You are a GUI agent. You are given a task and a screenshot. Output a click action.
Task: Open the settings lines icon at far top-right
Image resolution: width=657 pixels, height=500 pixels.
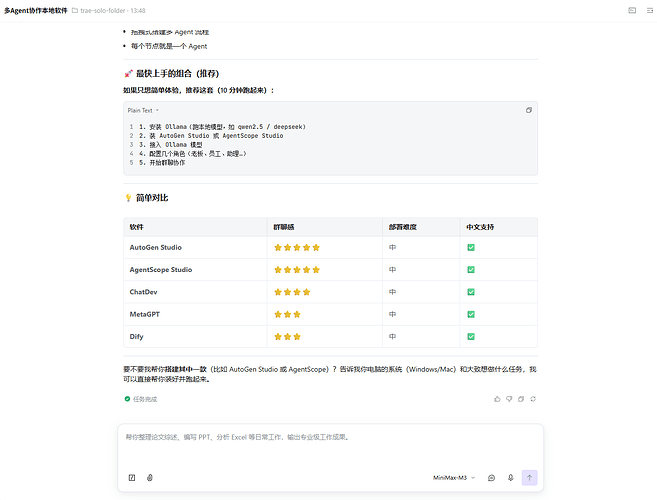pos(650,10)
